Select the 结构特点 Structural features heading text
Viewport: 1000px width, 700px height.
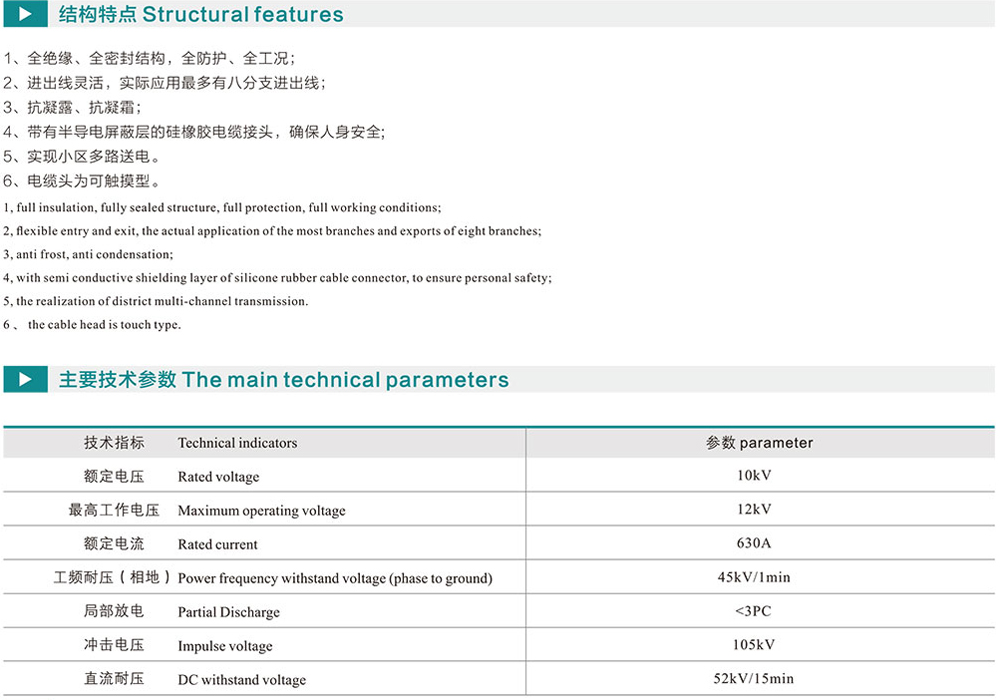[x=201, y=15]
